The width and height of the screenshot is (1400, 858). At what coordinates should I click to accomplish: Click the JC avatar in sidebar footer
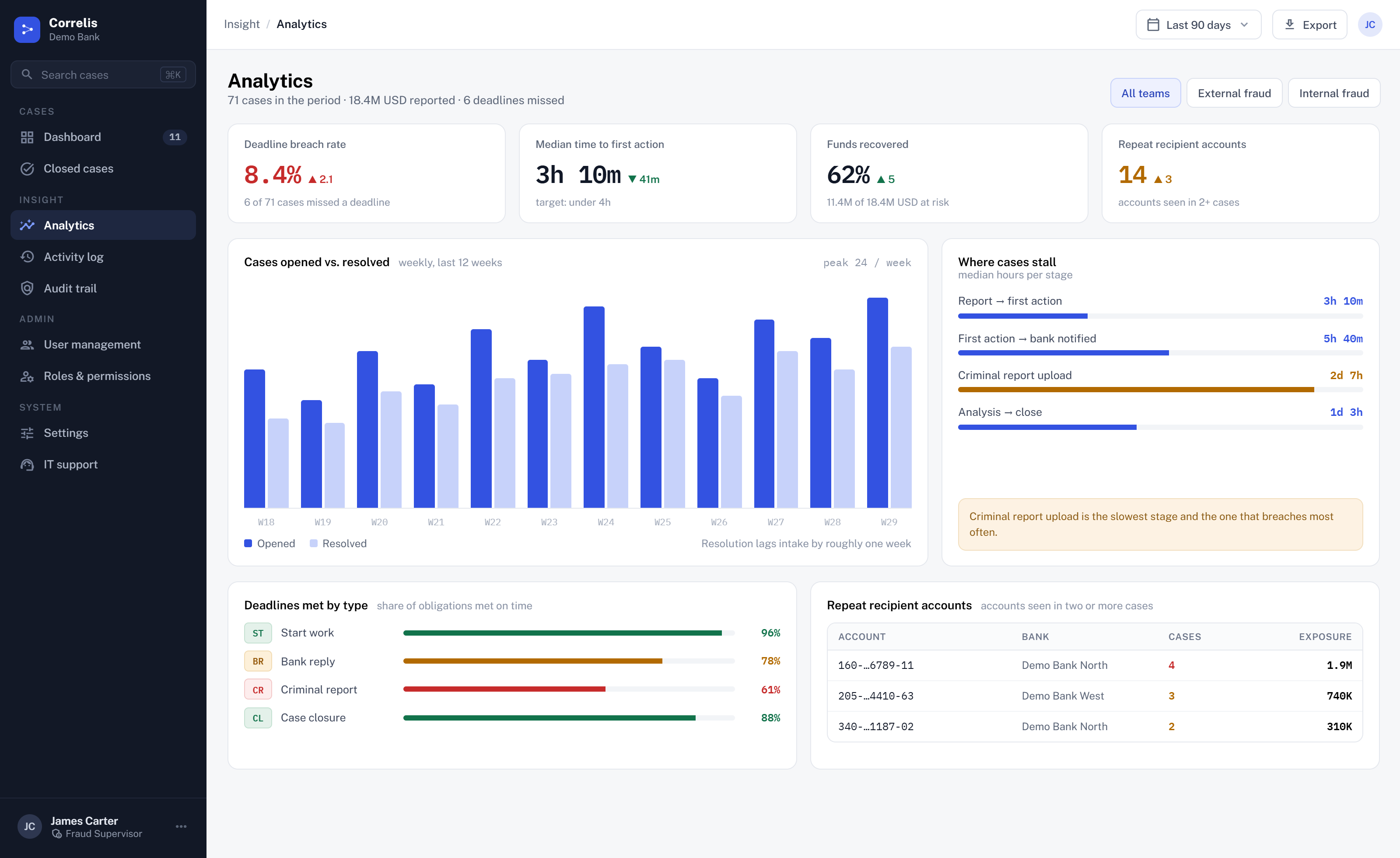pos(30,826)
